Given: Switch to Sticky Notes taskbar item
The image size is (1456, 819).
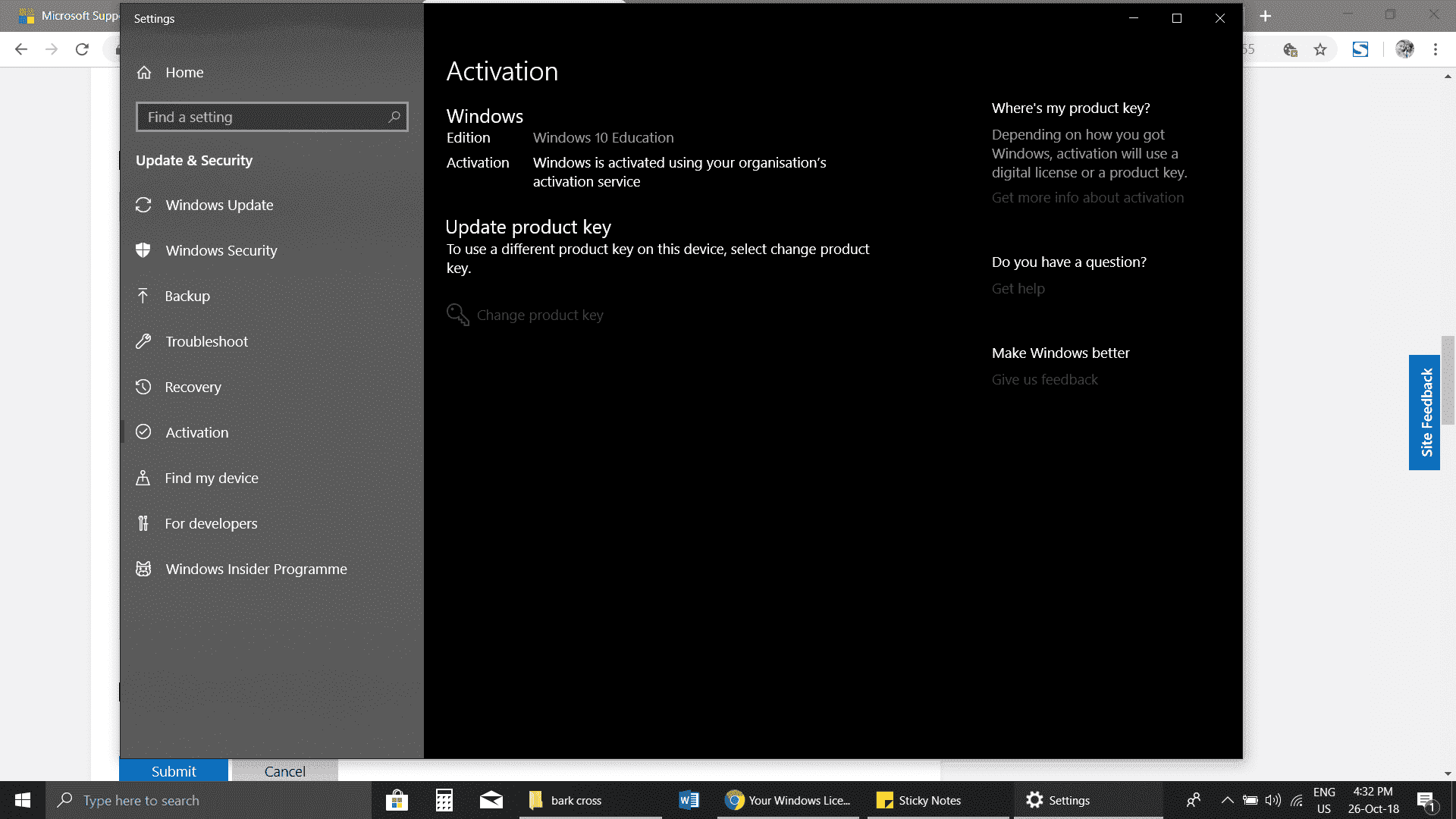Looking at the screenshot, I should click(x=938, y=800).
